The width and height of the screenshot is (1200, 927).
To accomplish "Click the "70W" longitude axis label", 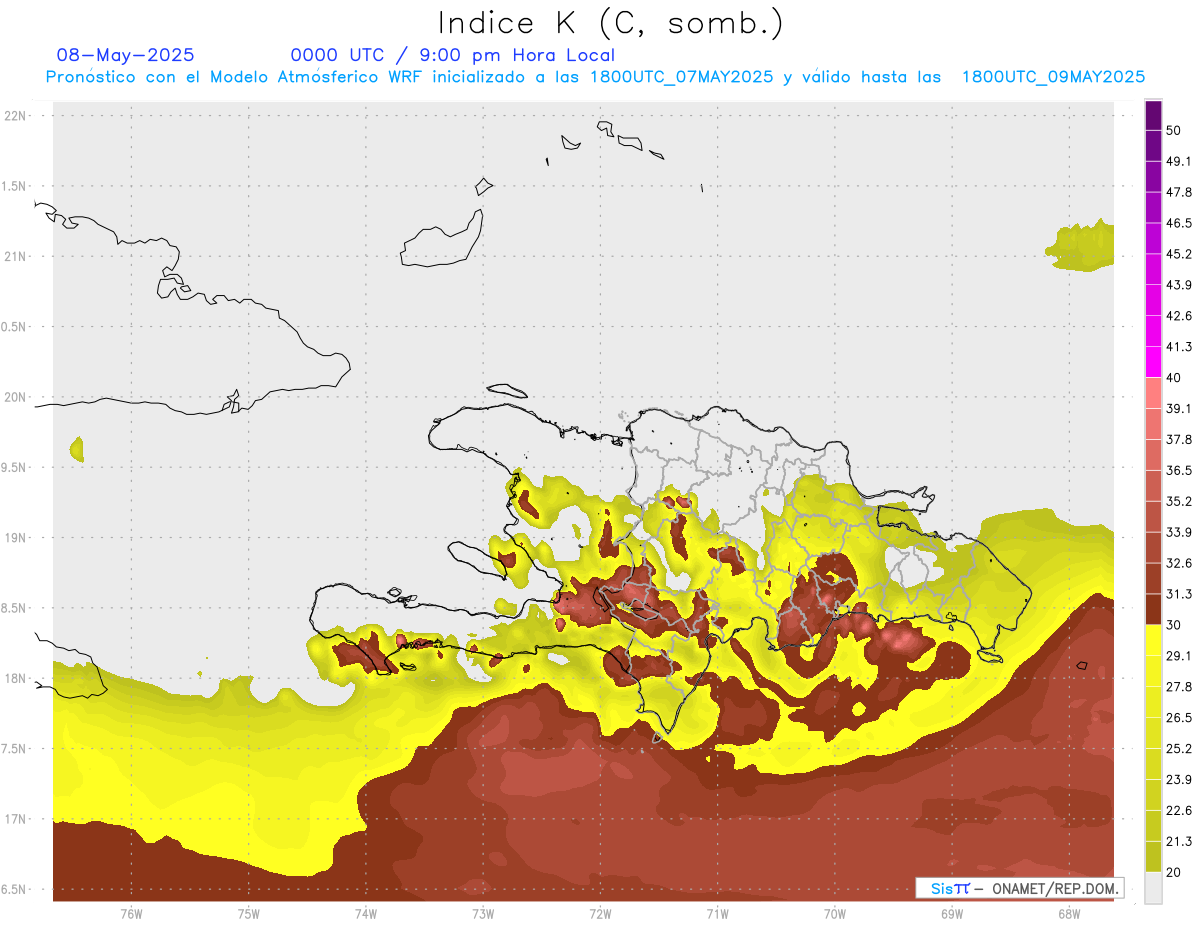I will [x=835, y=914].
